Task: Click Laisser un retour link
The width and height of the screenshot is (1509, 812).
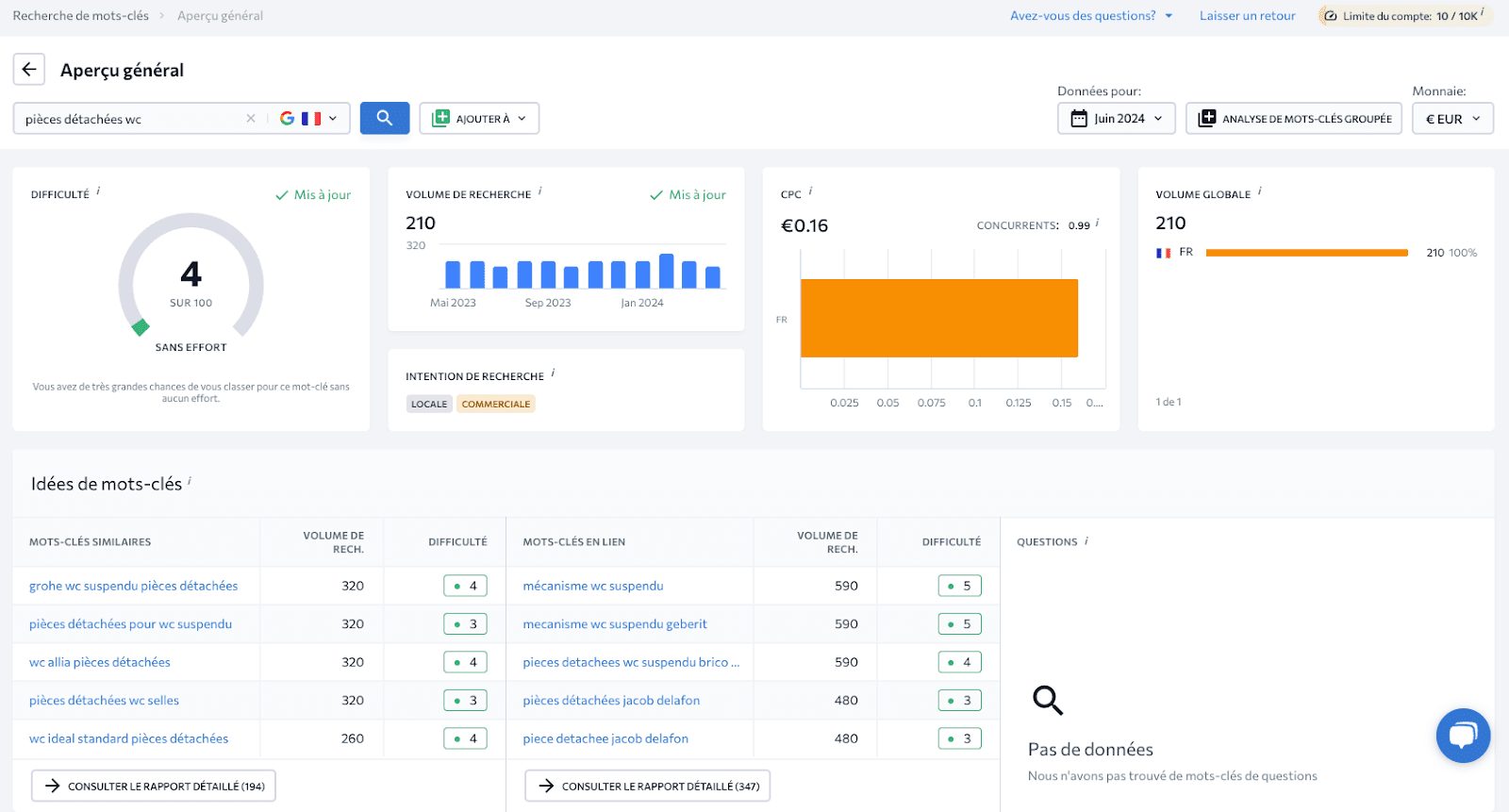Action: coord(1247,16)
